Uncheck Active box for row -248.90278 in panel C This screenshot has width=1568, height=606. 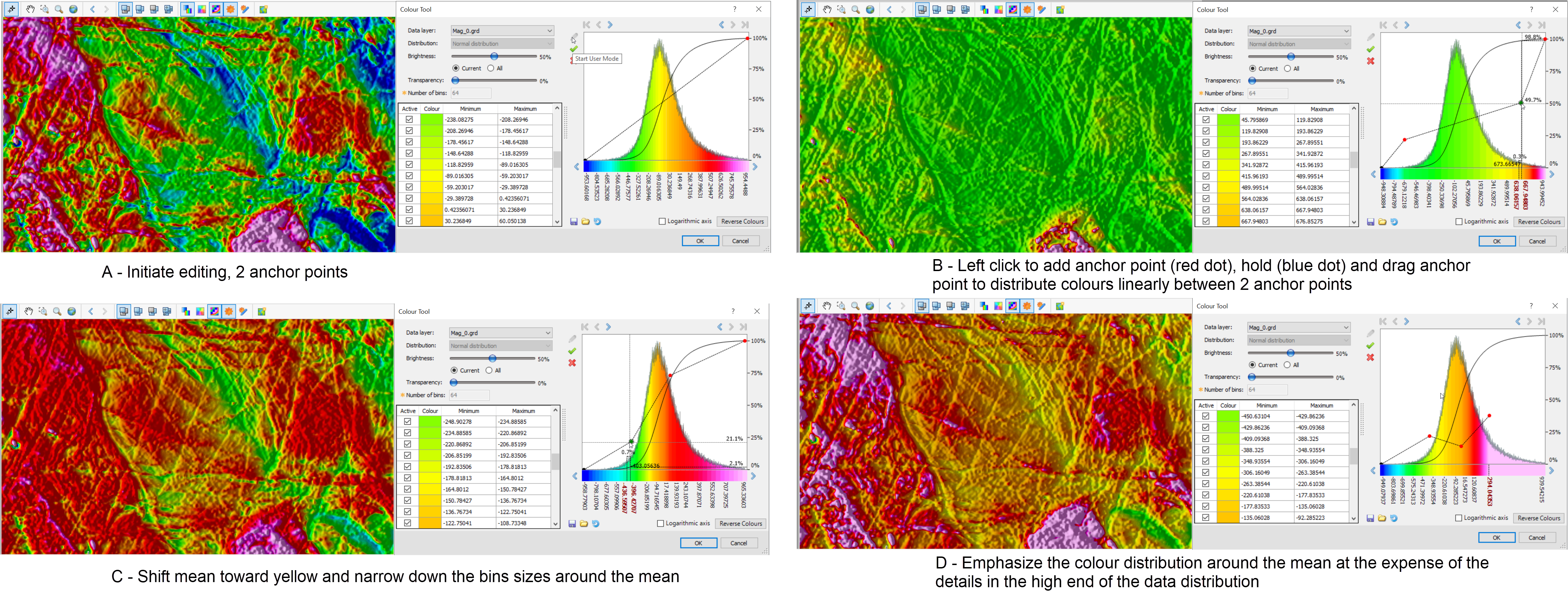coord(407,421)
